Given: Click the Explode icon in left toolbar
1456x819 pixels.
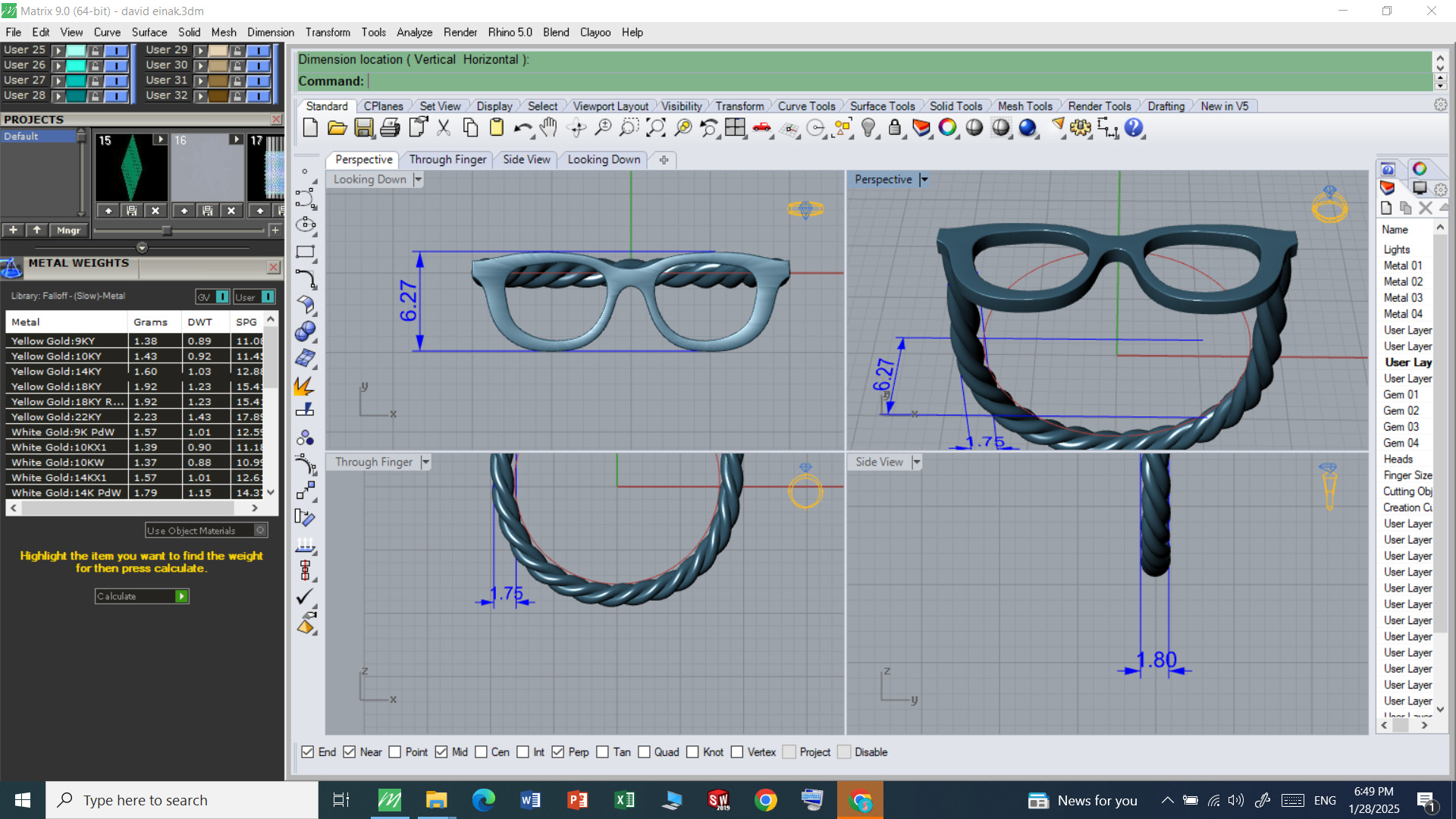Looking at the screenshot, I should coord(306,385).
